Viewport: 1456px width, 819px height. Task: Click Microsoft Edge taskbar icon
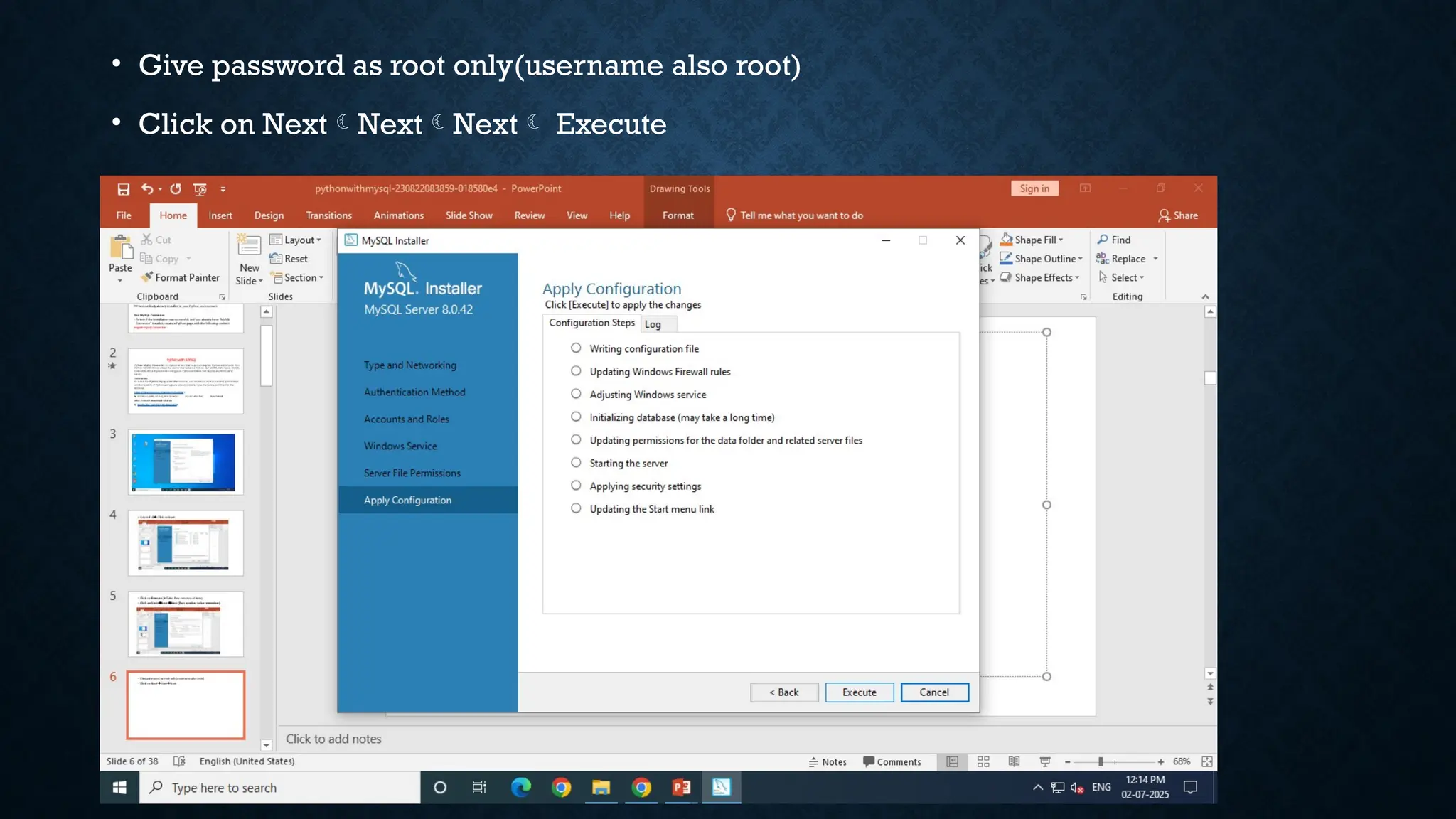pyautogui.click(x=521, y=788)
